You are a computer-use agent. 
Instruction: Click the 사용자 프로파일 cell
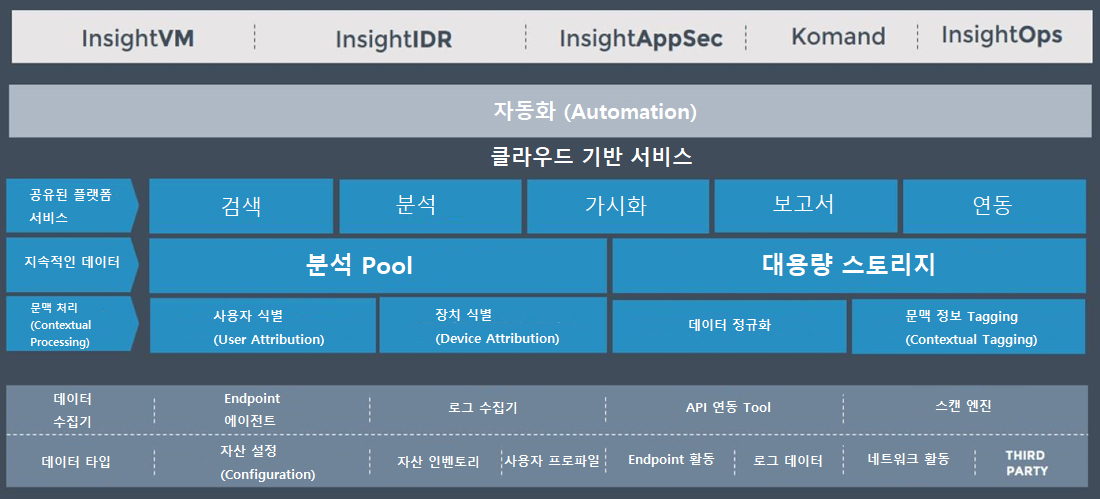551,461
